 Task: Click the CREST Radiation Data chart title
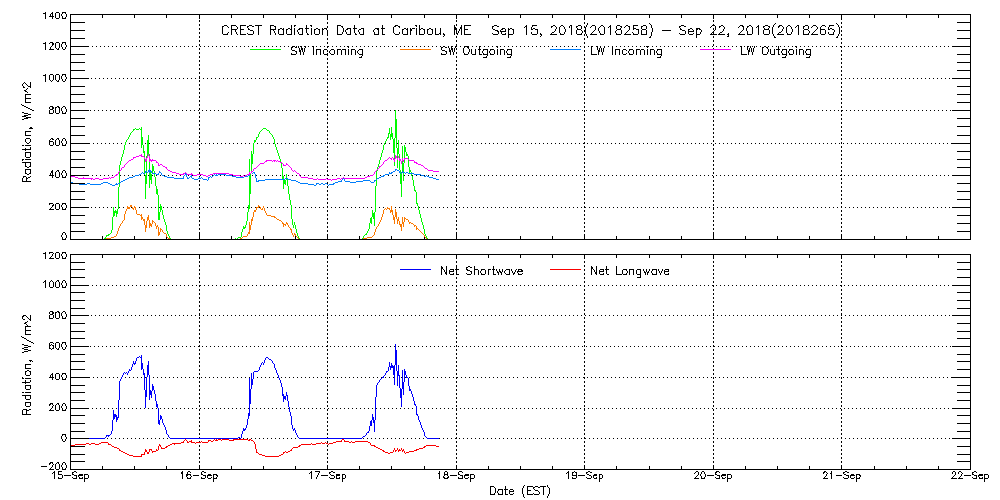coord(530,31)
